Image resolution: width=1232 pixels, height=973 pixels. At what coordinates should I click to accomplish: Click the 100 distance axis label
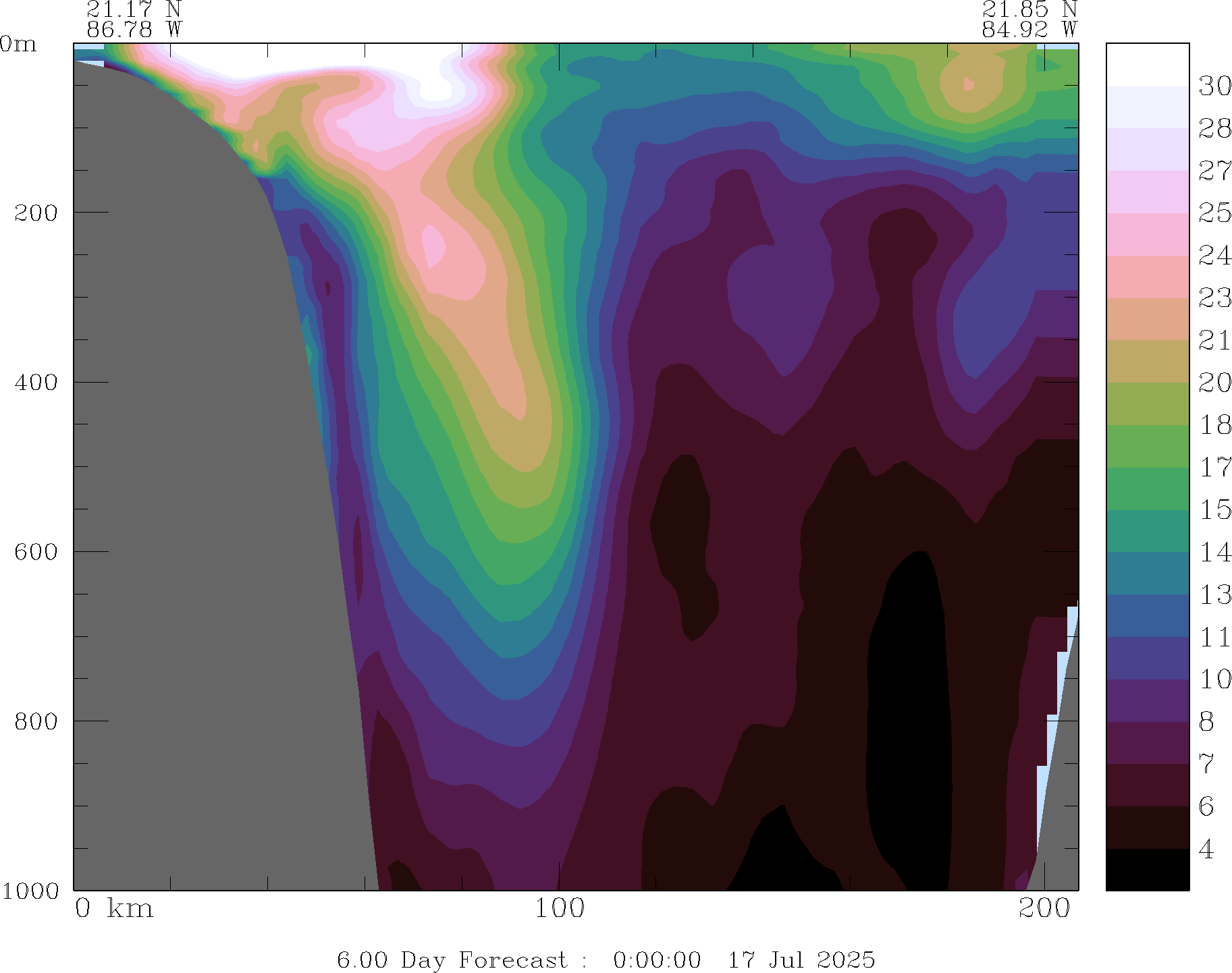559,909
